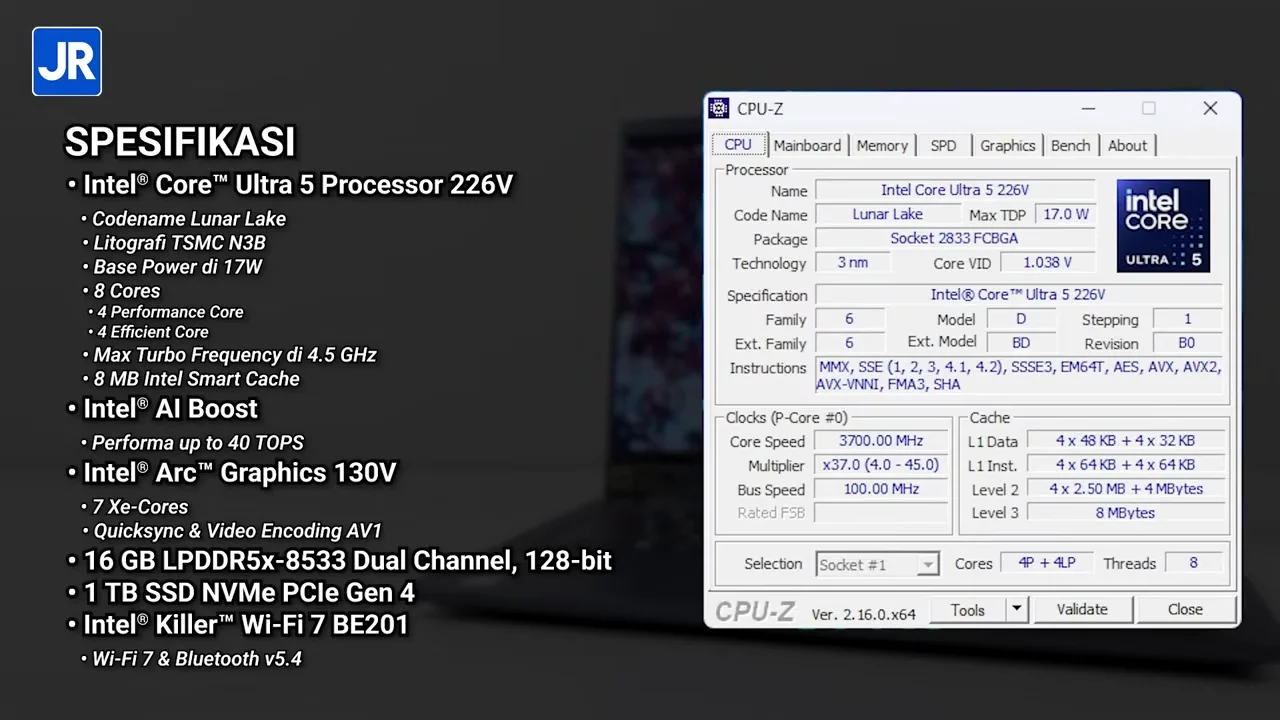
Task: Click the Instructions text box
Action: [x=1018, y=376]
